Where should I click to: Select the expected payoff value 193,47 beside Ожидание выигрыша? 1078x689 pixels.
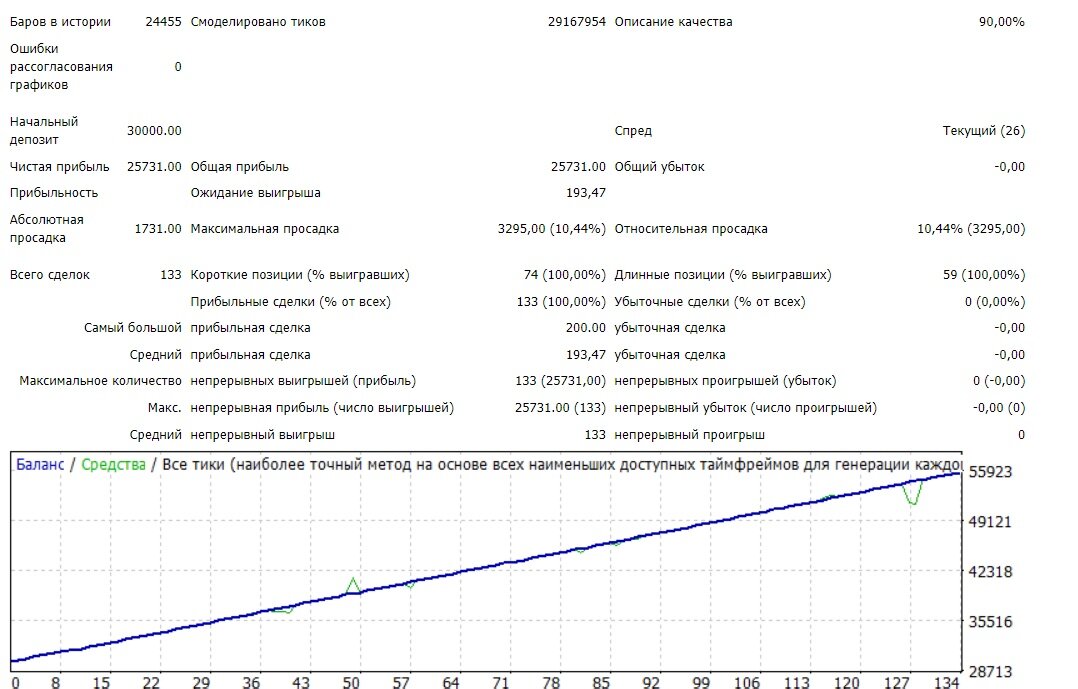586,193
